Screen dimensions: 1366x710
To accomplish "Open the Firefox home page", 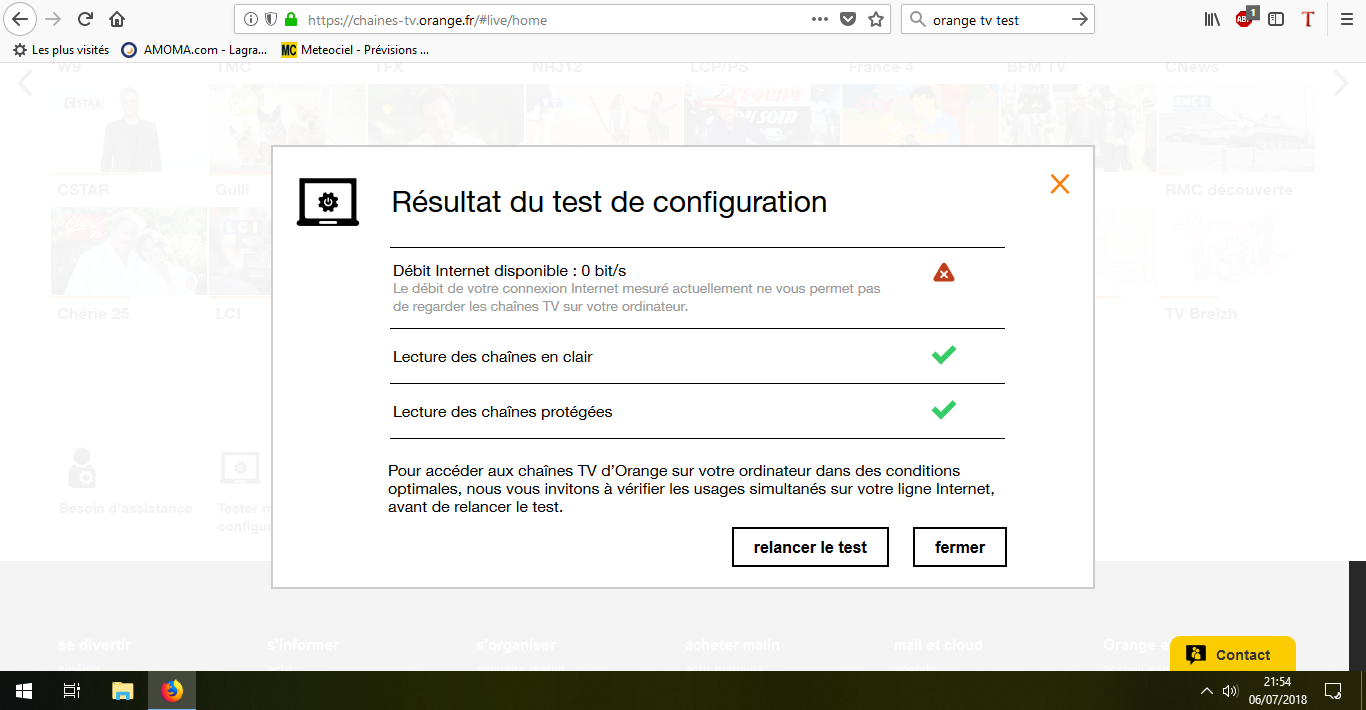I will tap(115, 18).
